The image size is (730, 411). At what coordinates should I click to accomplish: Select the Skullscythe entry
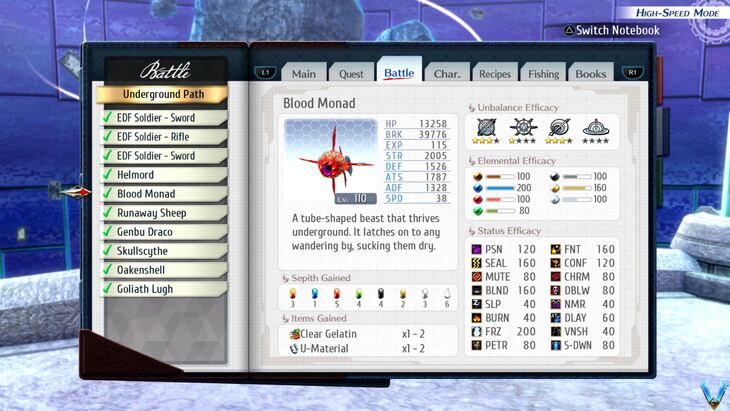(x=164, y=251)
